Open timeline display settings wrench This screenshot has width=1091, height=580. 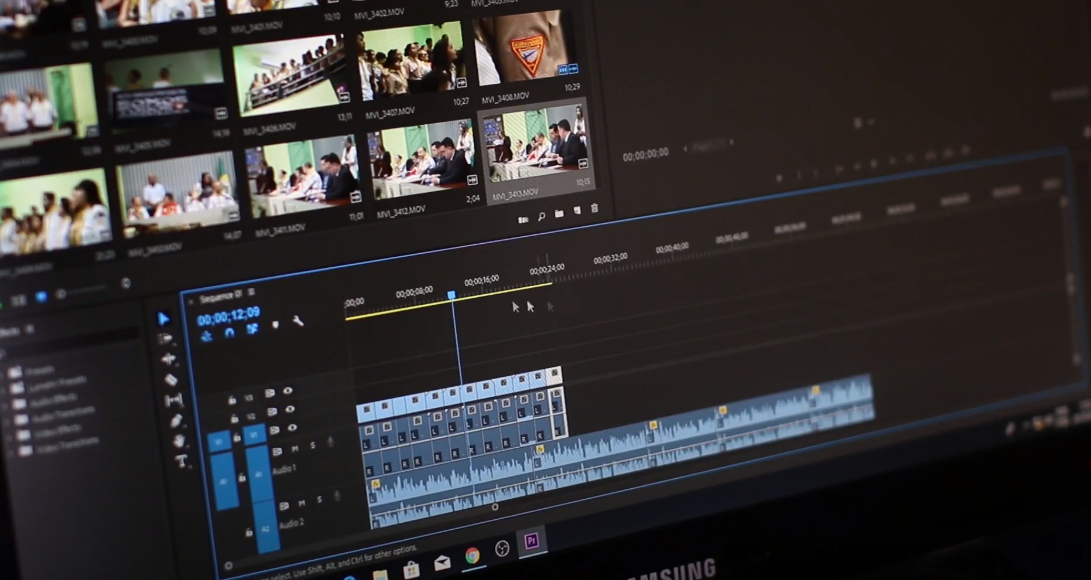coord(297,321)
